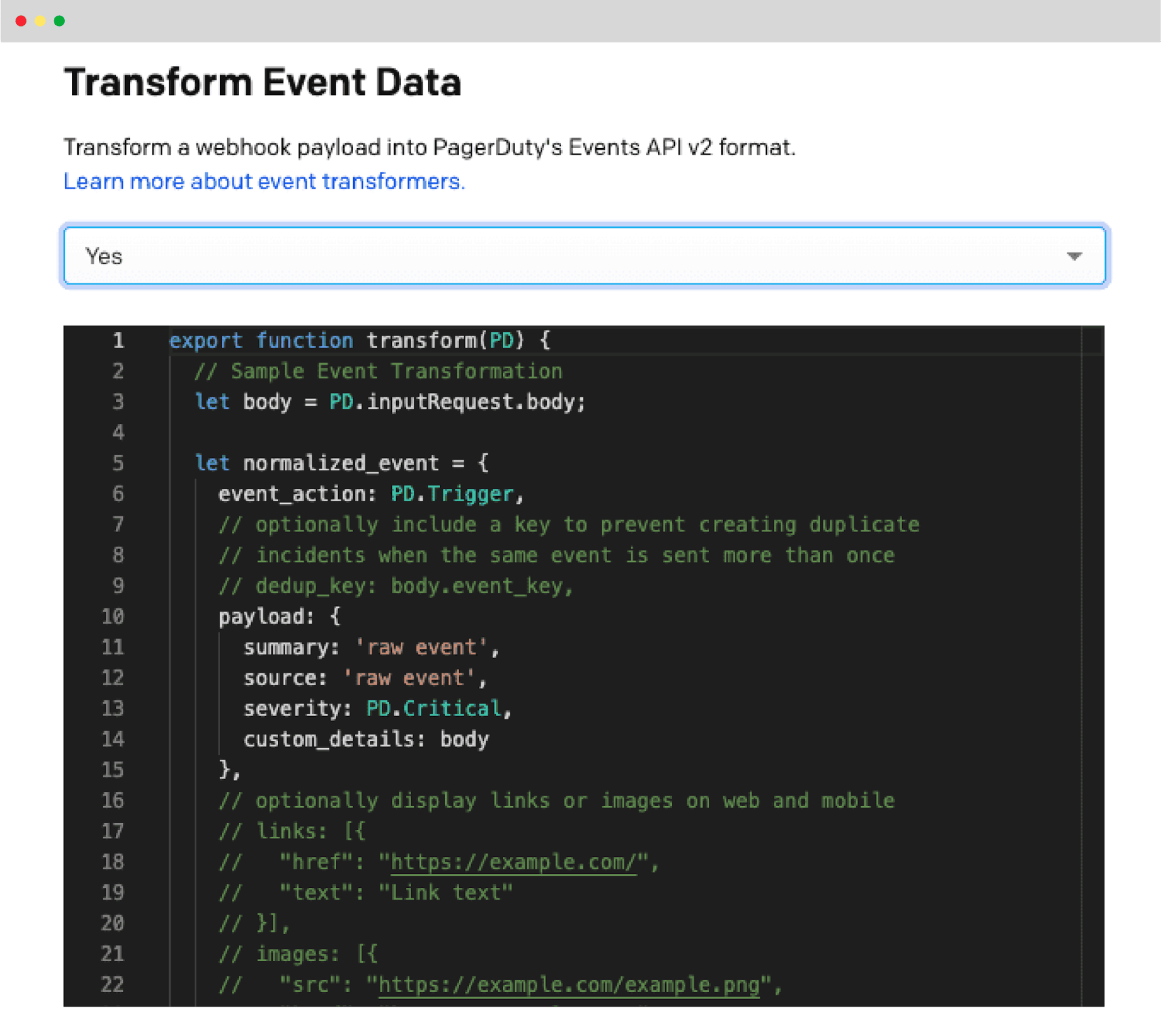The height and width of the screenshot is (1036, 1161).
Task: Click the dedup_key comment line
Action: (395, 586)
